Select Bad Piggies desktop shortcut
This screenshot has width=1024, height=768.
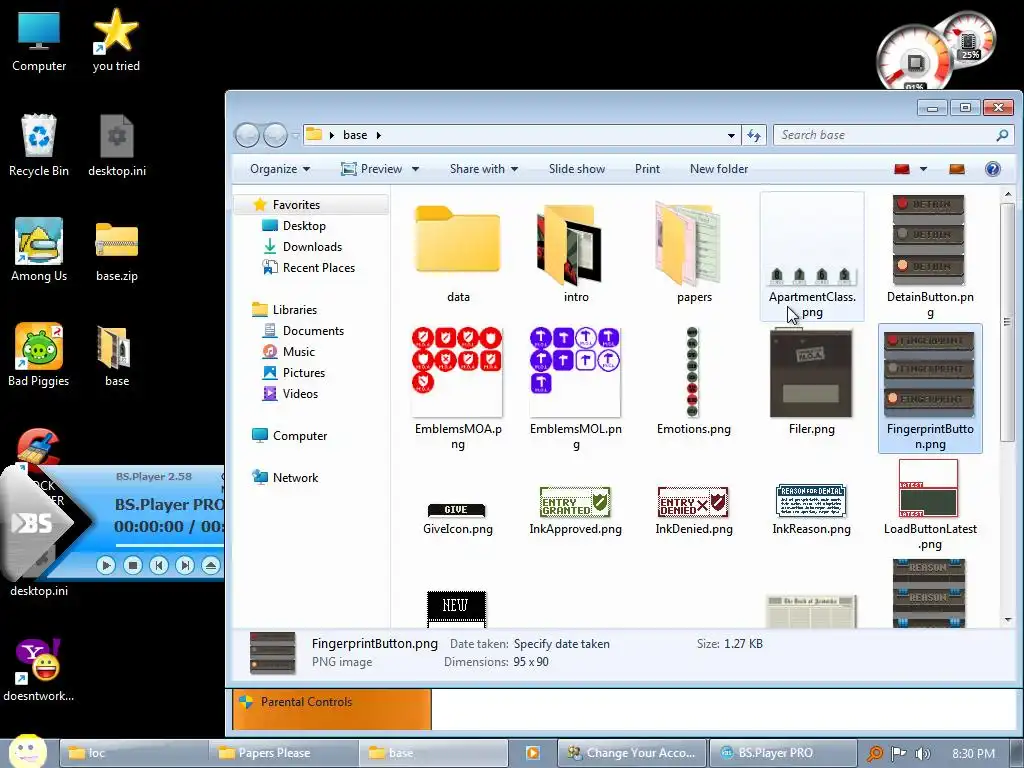tap(39, 355)
